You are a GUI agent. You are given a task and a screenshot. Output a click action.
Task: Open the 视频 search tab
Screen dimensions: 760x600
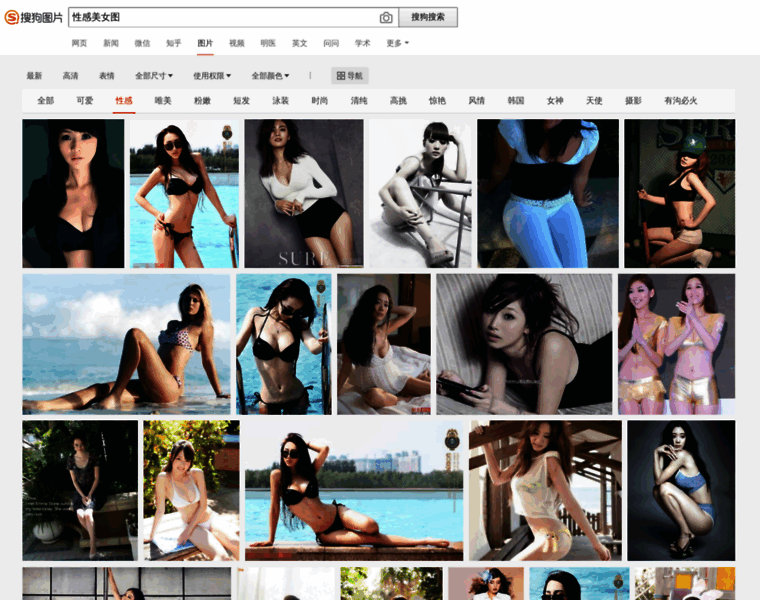click(237, 43)
